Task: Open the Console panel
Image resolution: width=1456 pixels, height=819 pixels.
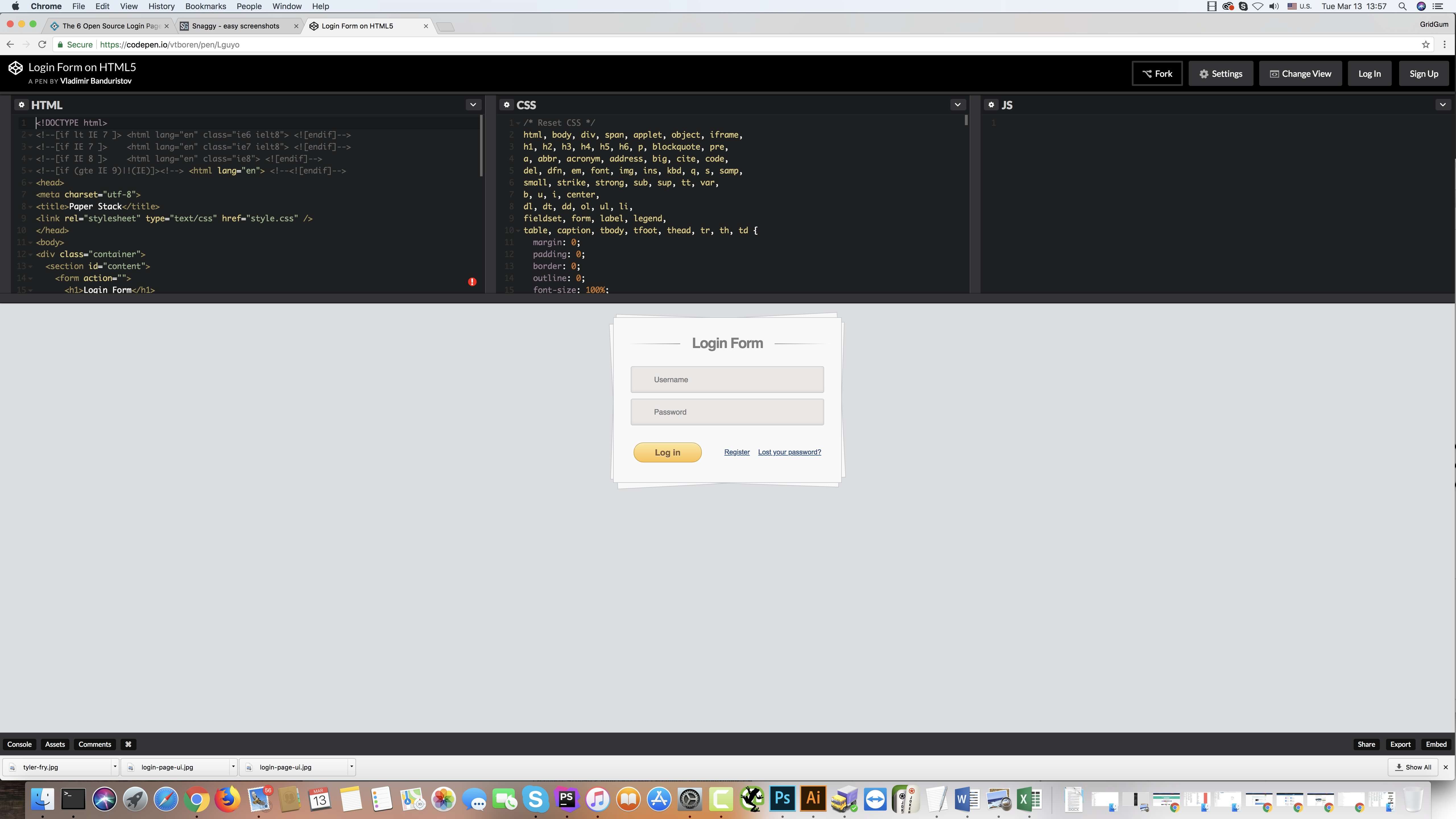Action: pyautogui.click(x=19, y=744)
